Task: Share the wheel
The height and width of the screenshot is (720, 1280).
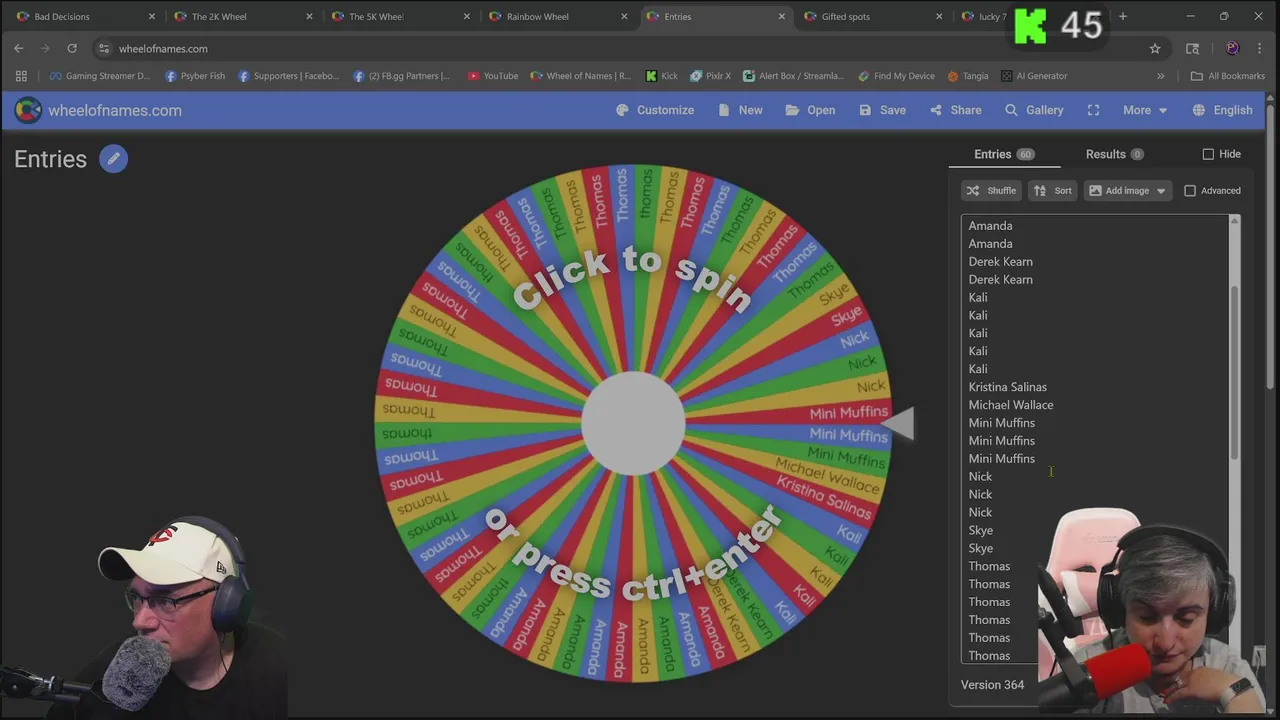Action: [x=955, y=110]
